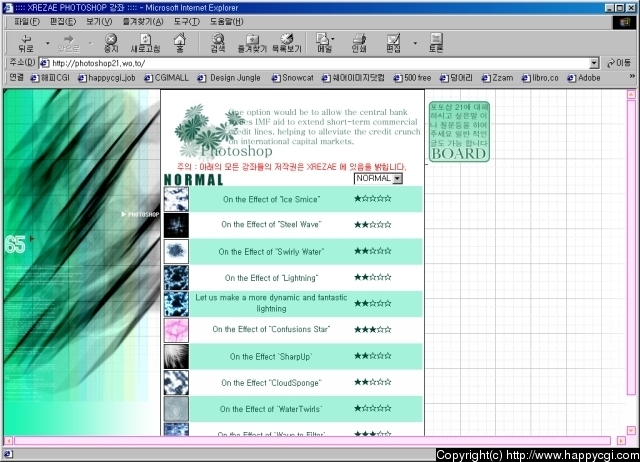Open the Adobe links bar shortcut
The image size is (640, 462).
coord(584,78)
